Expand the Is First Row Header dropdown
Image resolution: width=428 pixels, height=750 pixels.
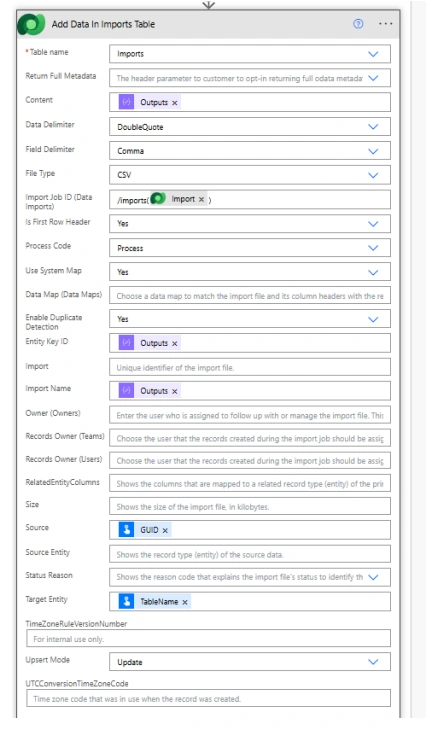pyautogui.click(x=373, y=224)
